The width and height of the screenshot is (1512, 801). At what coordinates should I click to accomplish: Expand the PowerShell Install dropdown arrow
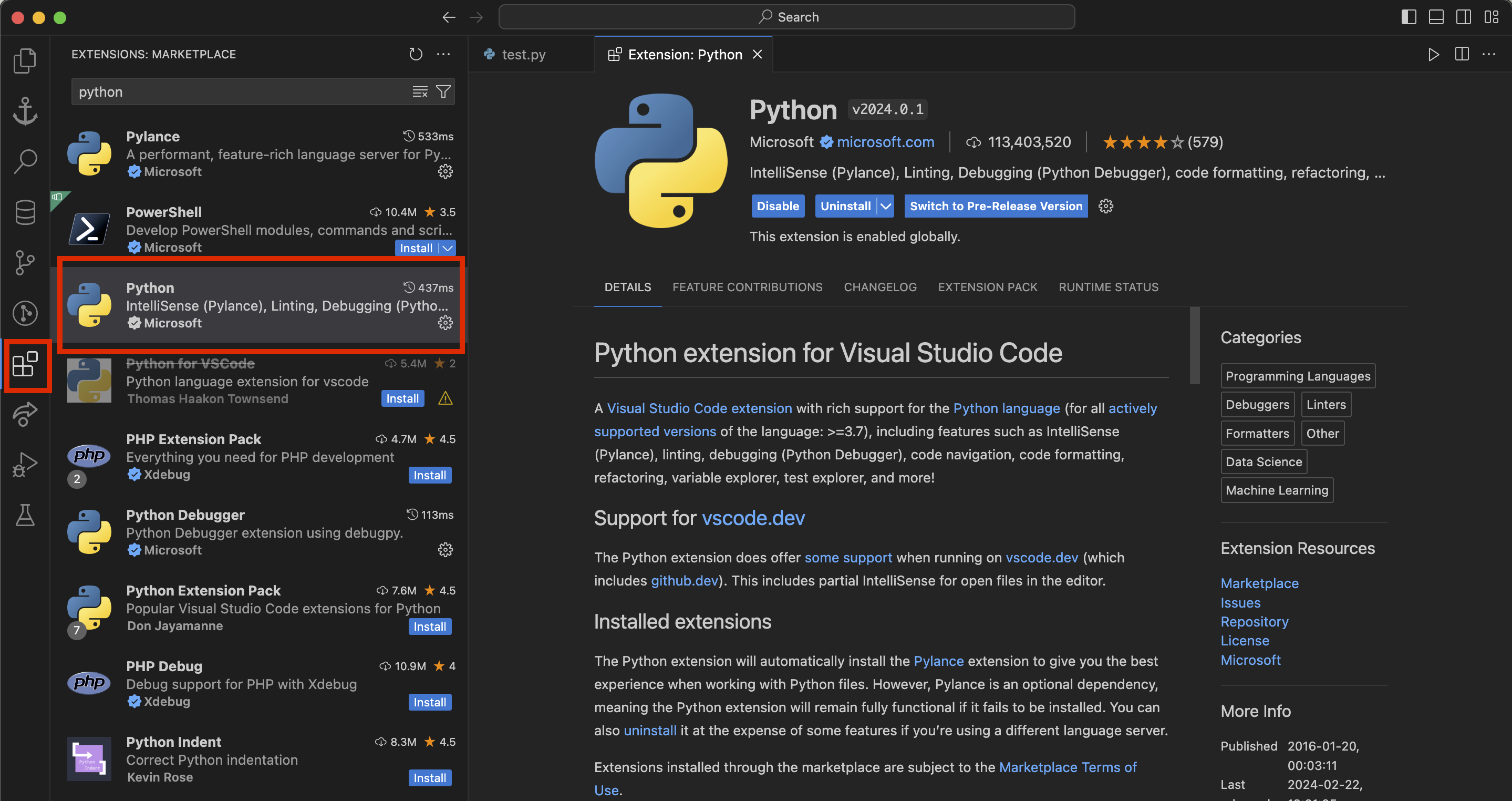click(448, 248)
